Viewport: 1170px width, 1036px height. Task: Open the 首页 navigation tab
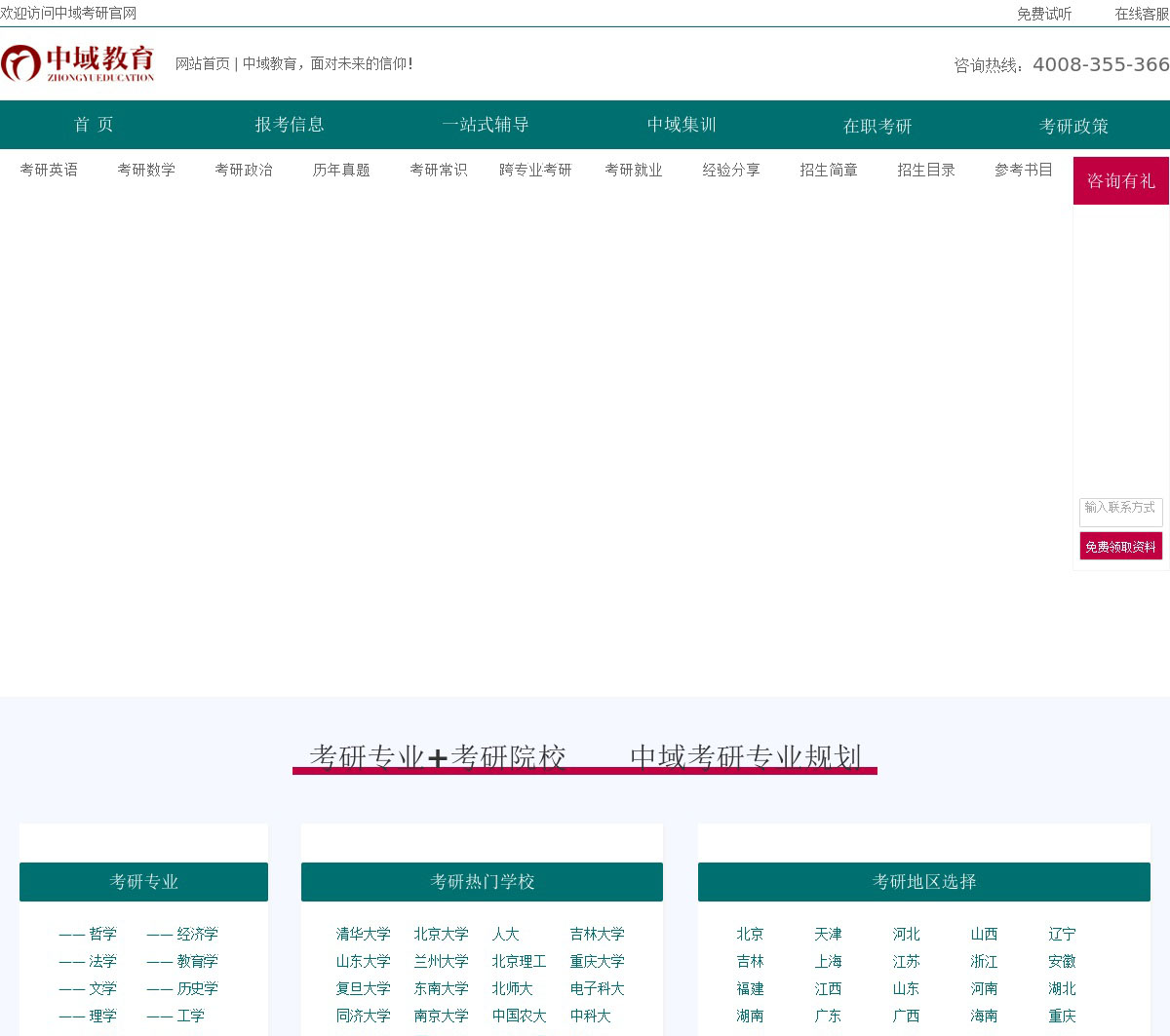click(94, 125)
